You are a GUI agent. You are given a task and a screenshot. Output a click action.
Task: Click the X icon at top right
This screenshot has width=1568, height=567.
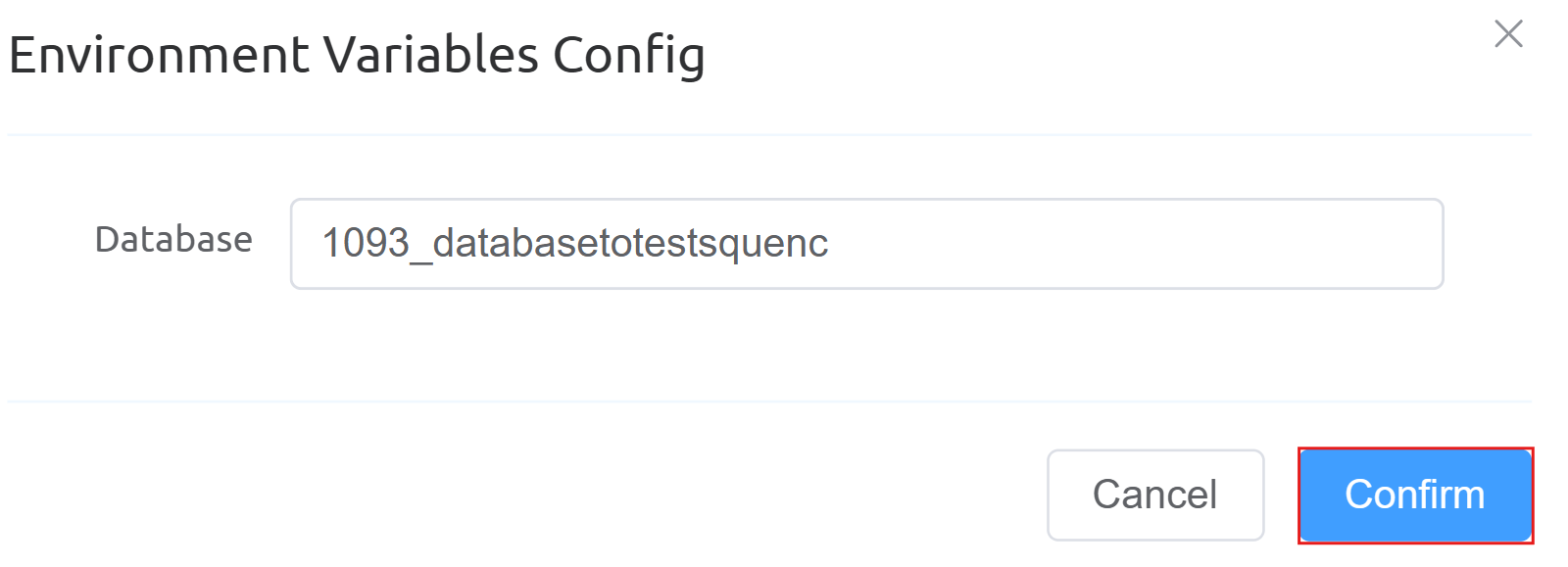(1508, 34)
